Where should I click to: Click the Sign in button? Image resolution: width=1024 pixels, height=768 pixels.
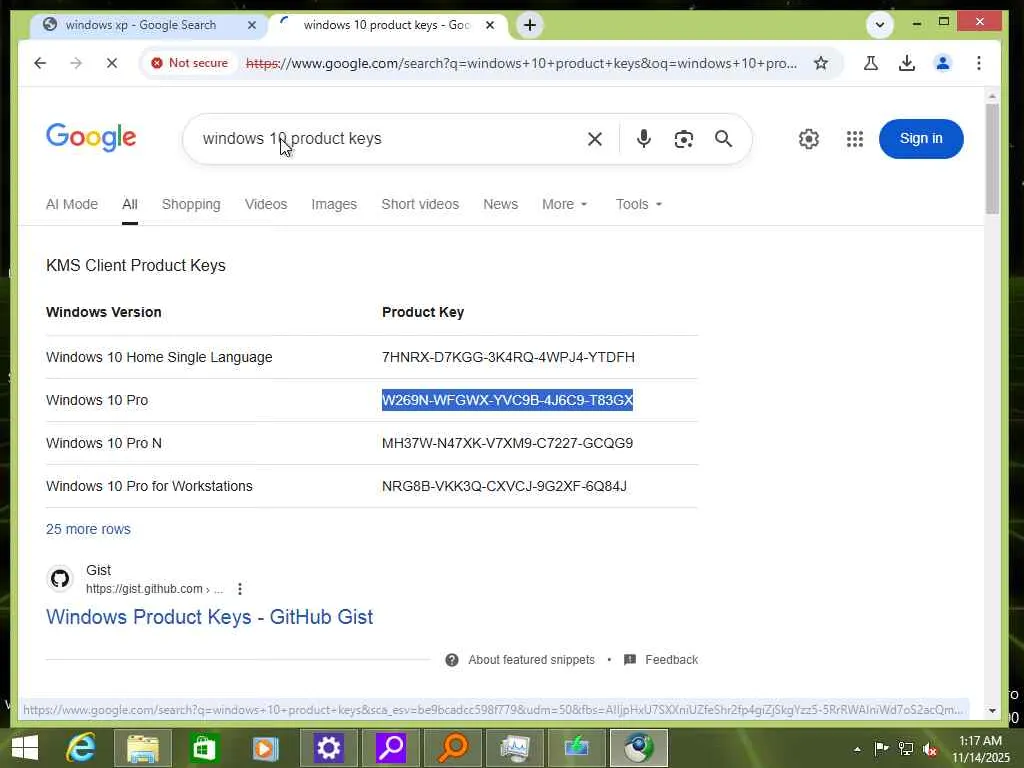click(x=921, y=138)
